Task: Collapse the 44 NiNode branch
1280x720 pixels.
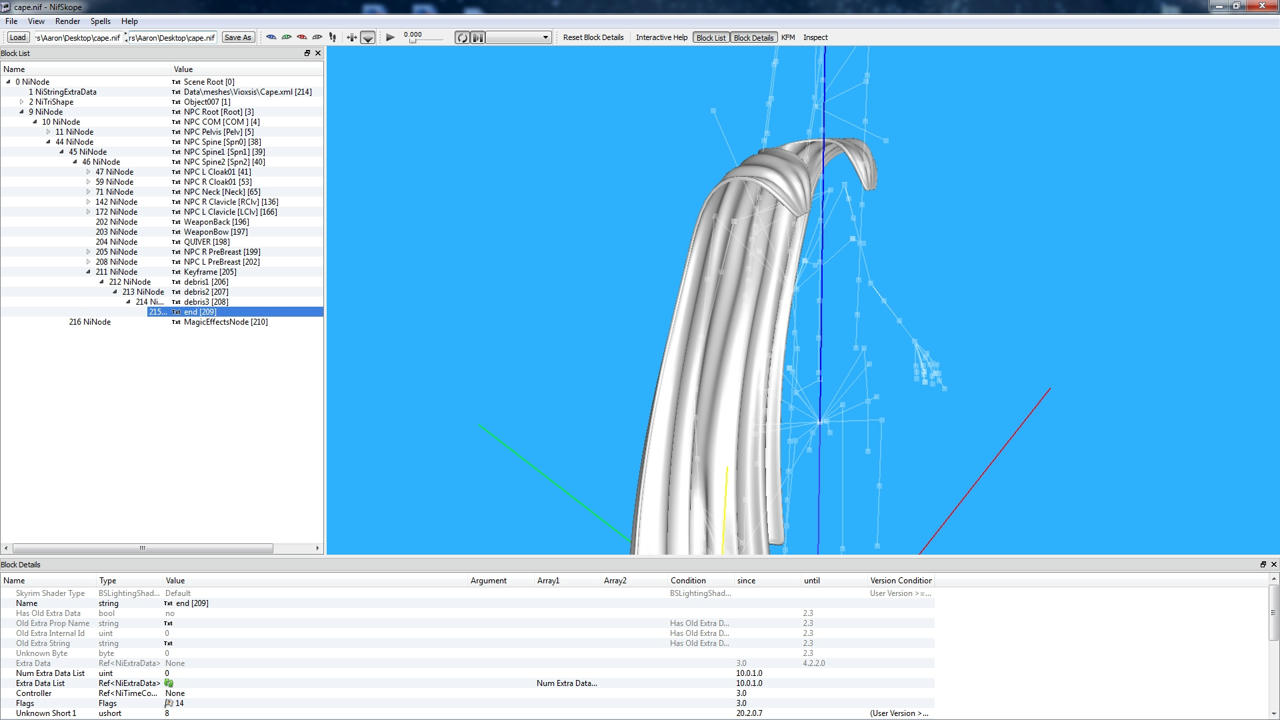Action: coord(49,142)
